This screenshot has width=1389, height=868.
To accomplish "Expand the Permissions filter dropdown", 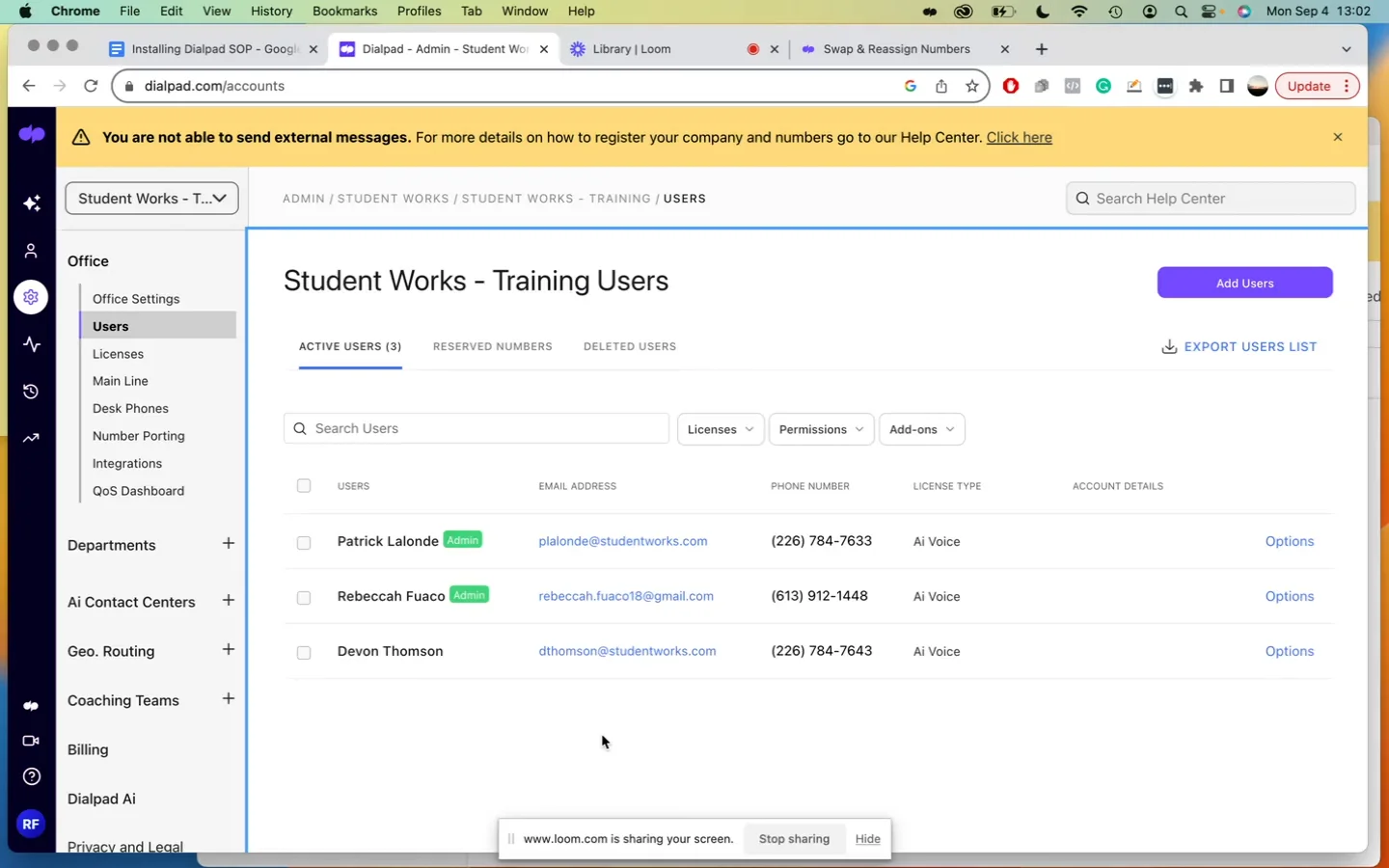I will tap(821, 429).
